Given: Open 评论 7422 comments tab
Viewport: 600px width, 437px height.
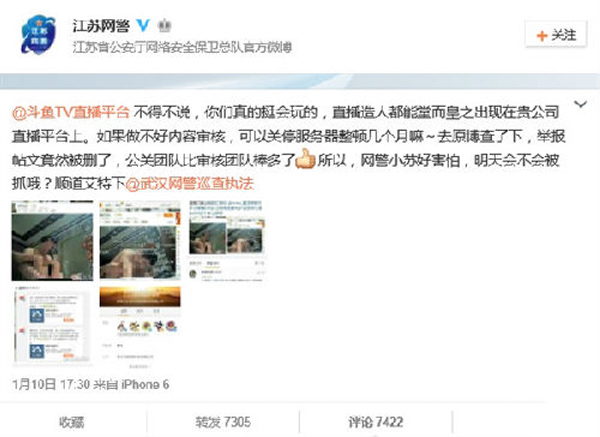Looking at the screenshot, I should (x=375, y=422).
